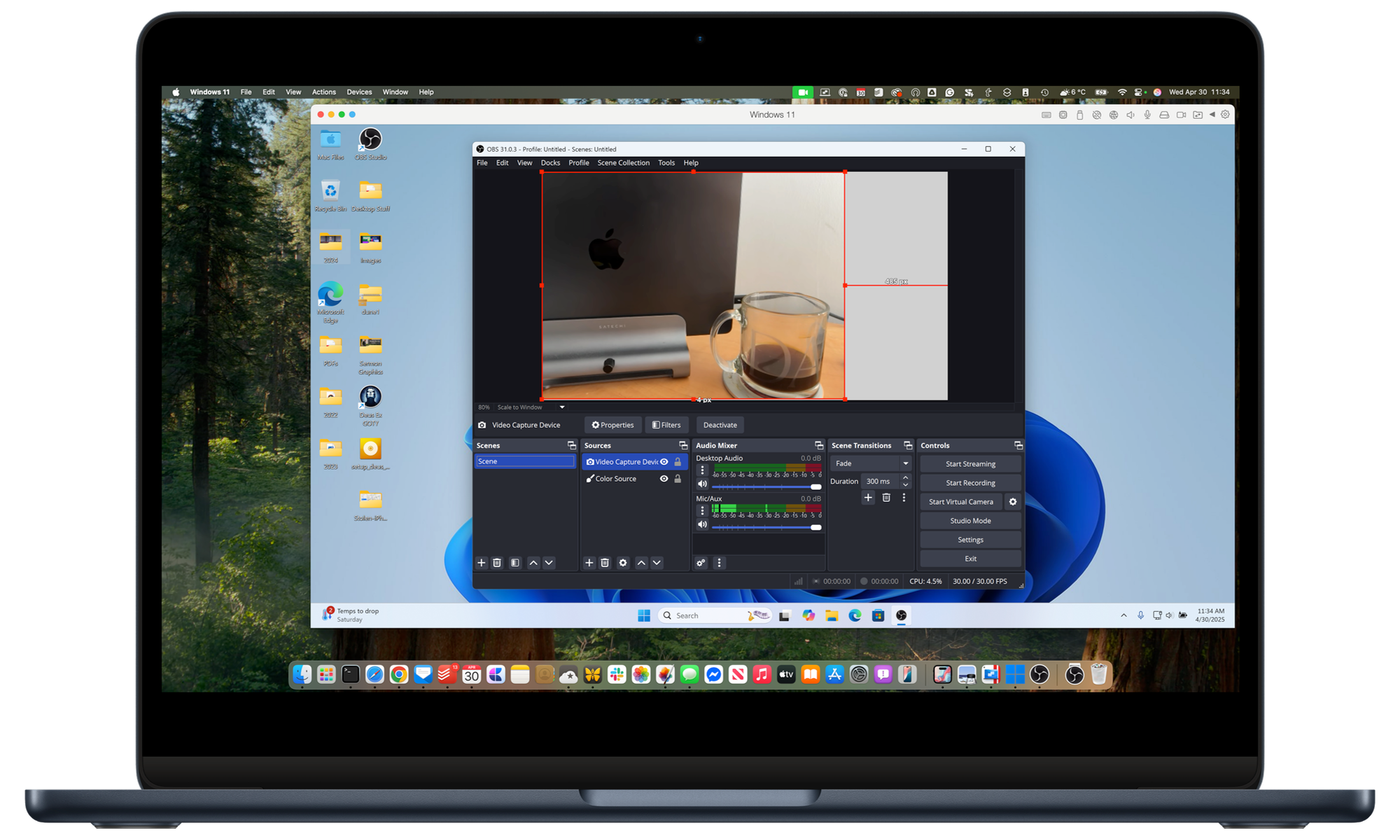This screenshot has height=840, width=1400.
Task: Toggle Studio Mode
Action: click(x=970, y=521)
